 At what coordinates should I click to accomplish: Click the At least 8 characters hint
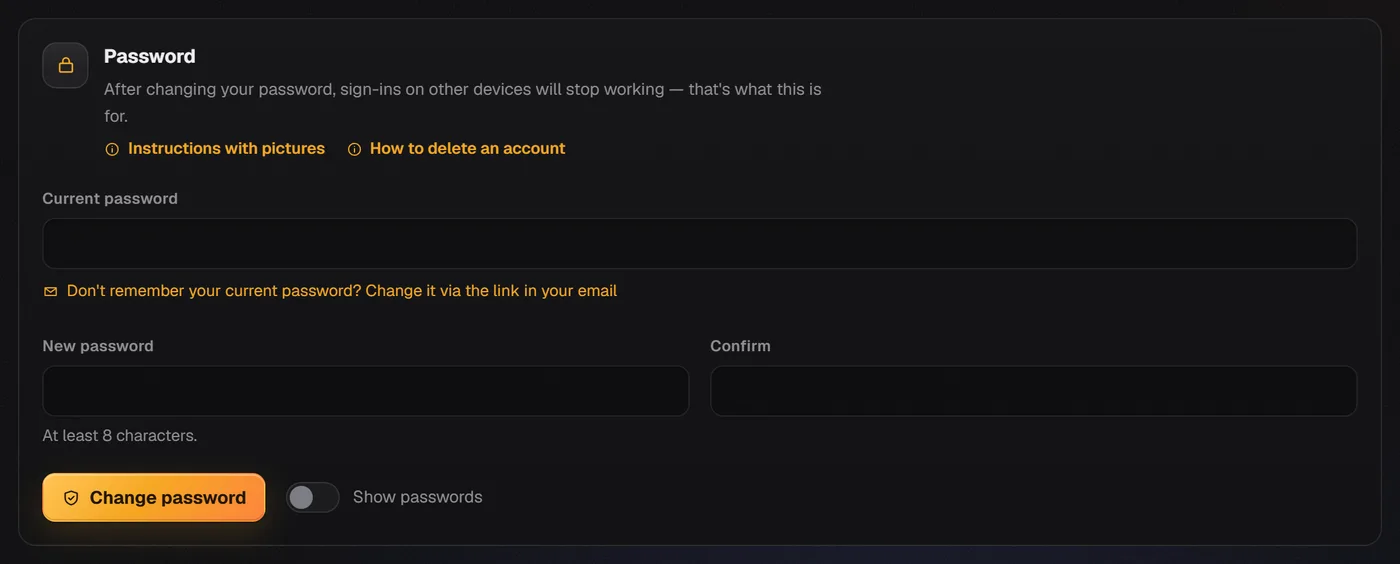click(x=120, y=436)
